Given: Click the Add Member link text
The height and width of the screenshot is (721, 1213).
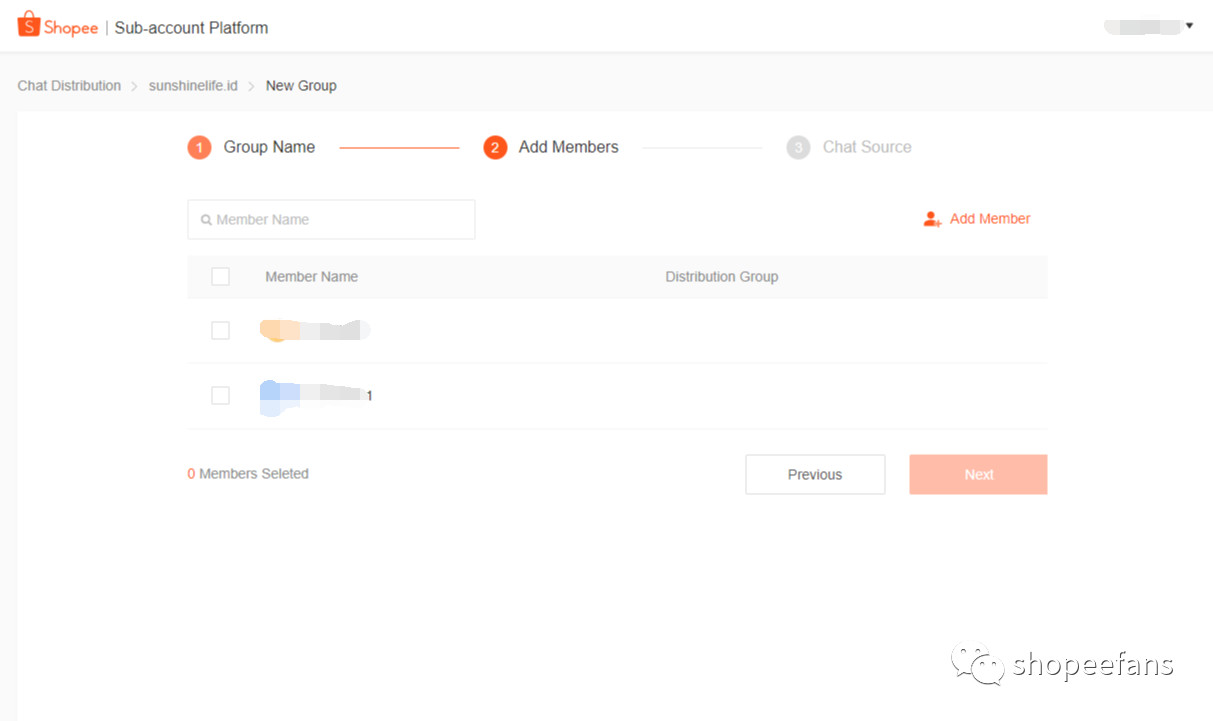Looking at the screenshot, I should click(990, 218).
